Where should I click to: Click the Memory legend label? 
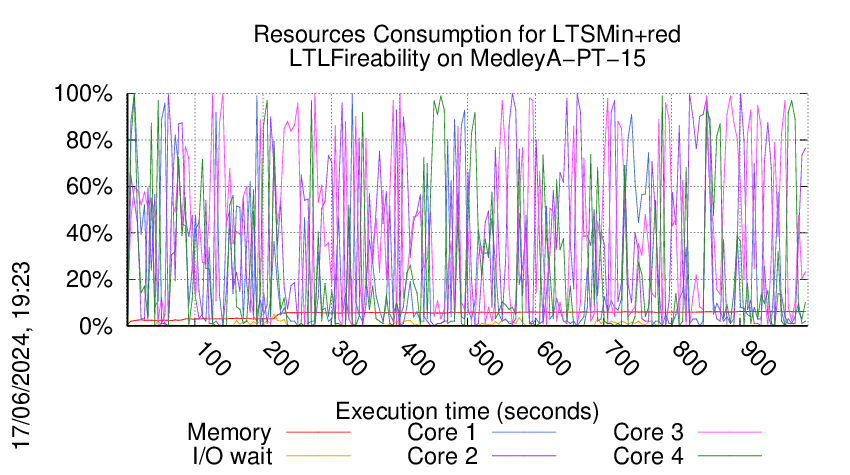(229, 433)
